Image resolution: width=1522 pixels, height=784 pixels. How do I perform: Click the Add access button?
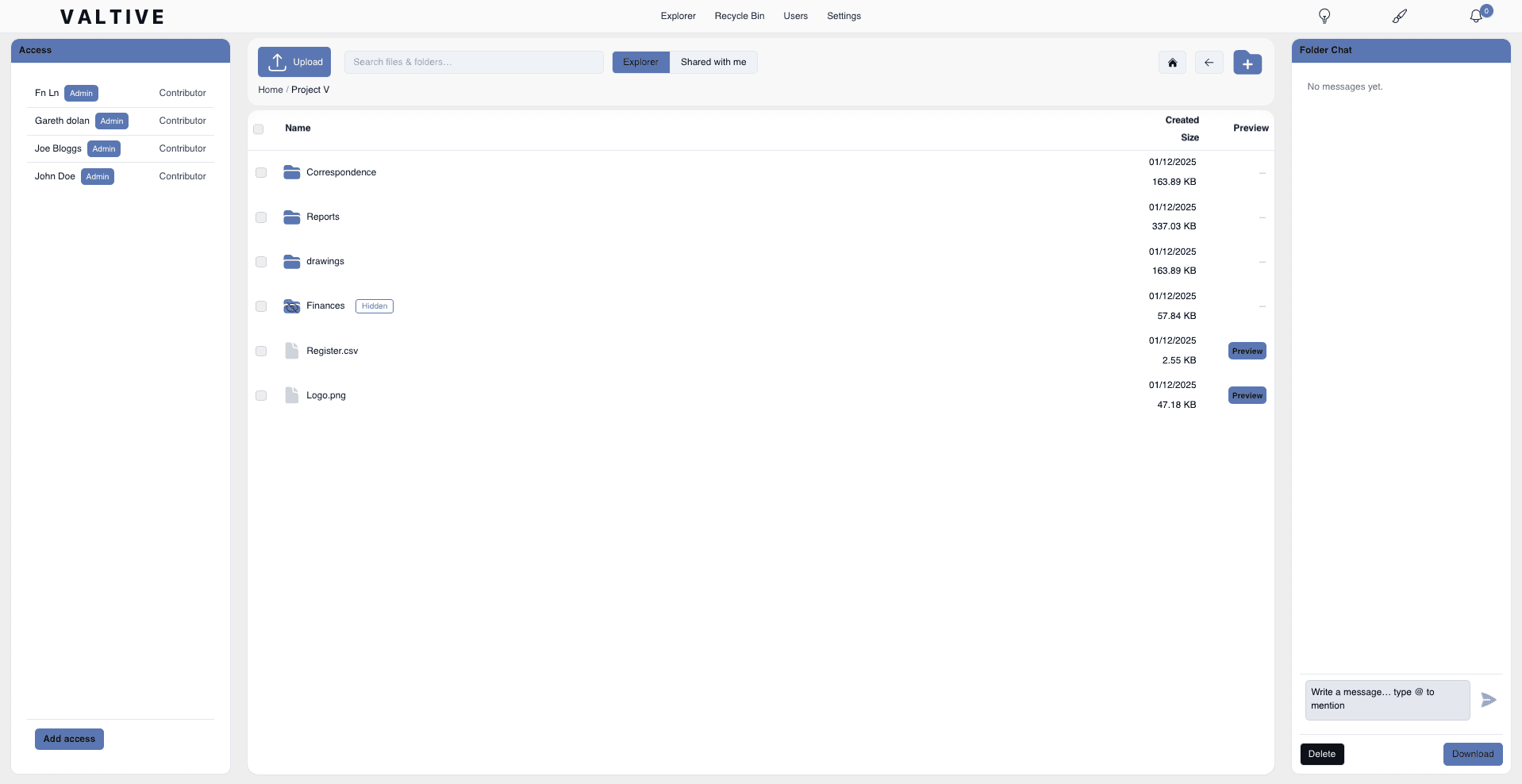click(x=69, y=739)
